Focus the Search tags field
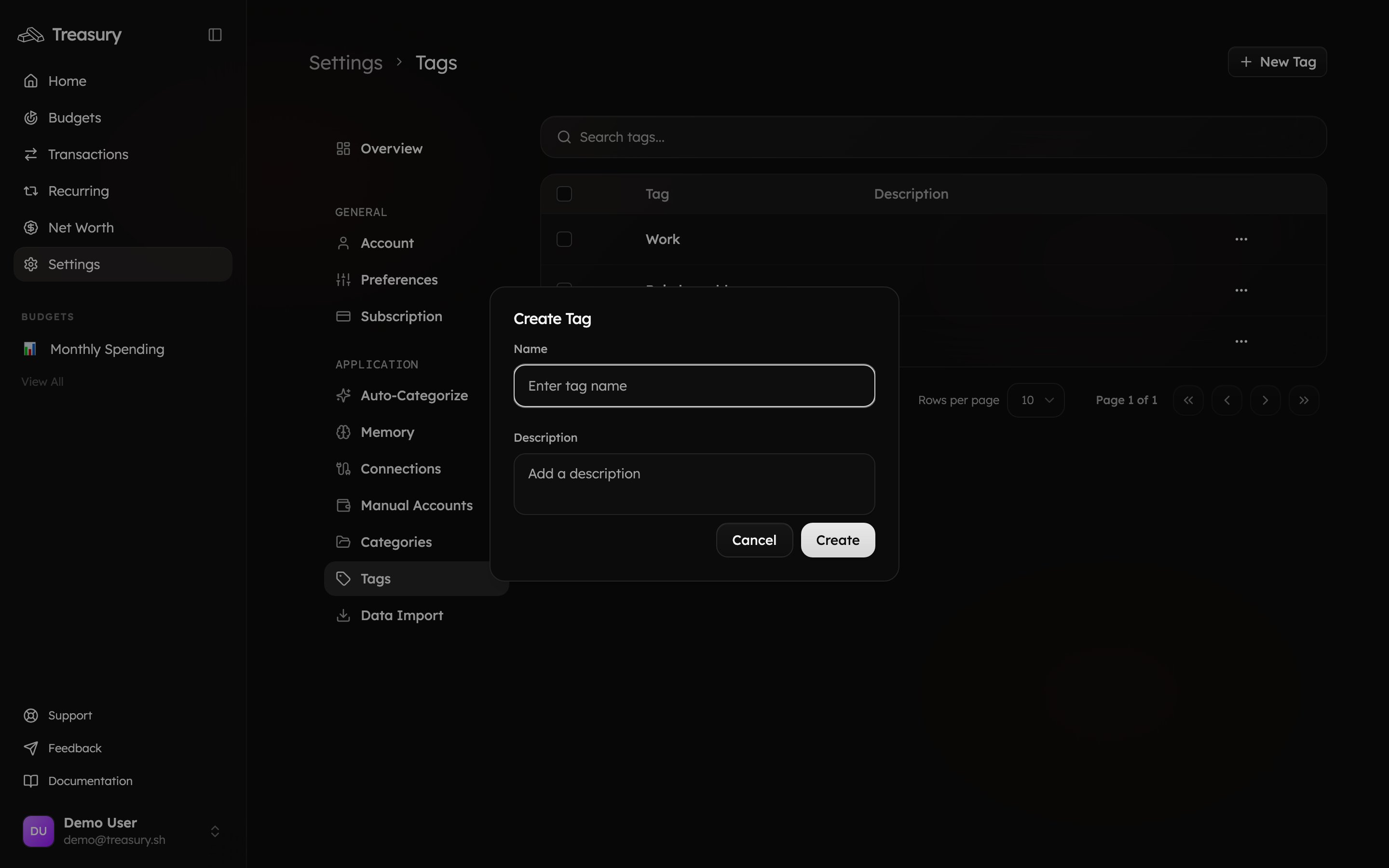Screen dimensions: 1389x868 tap(933, 137)
